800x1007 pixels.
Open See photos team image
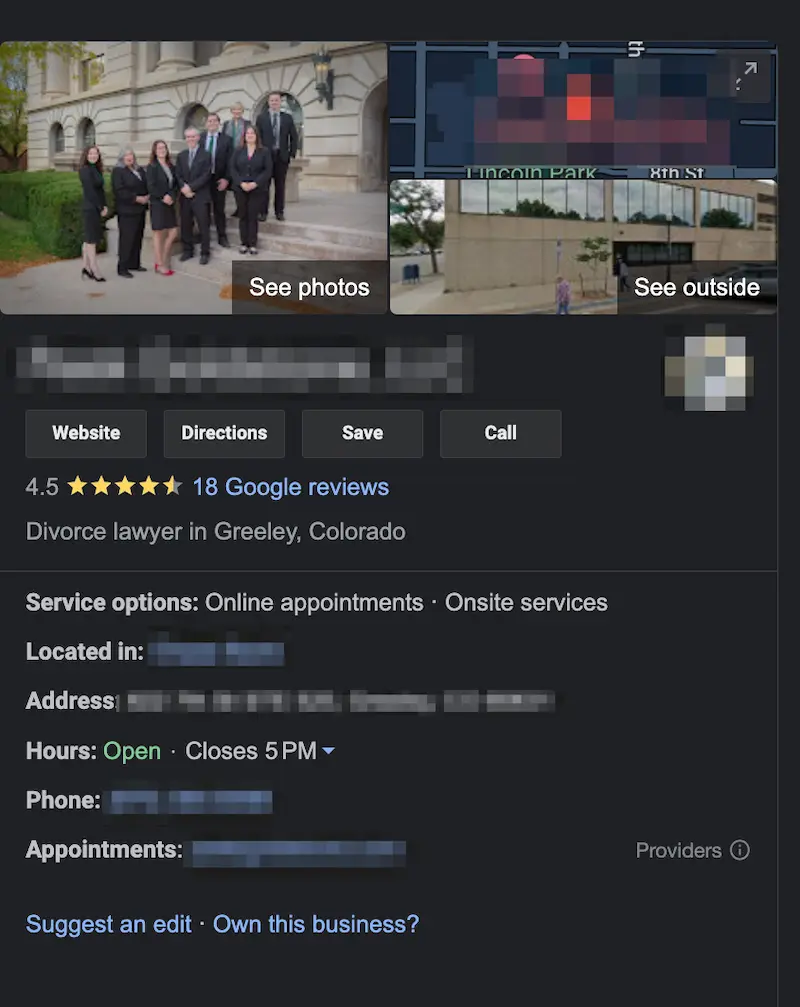193,178
